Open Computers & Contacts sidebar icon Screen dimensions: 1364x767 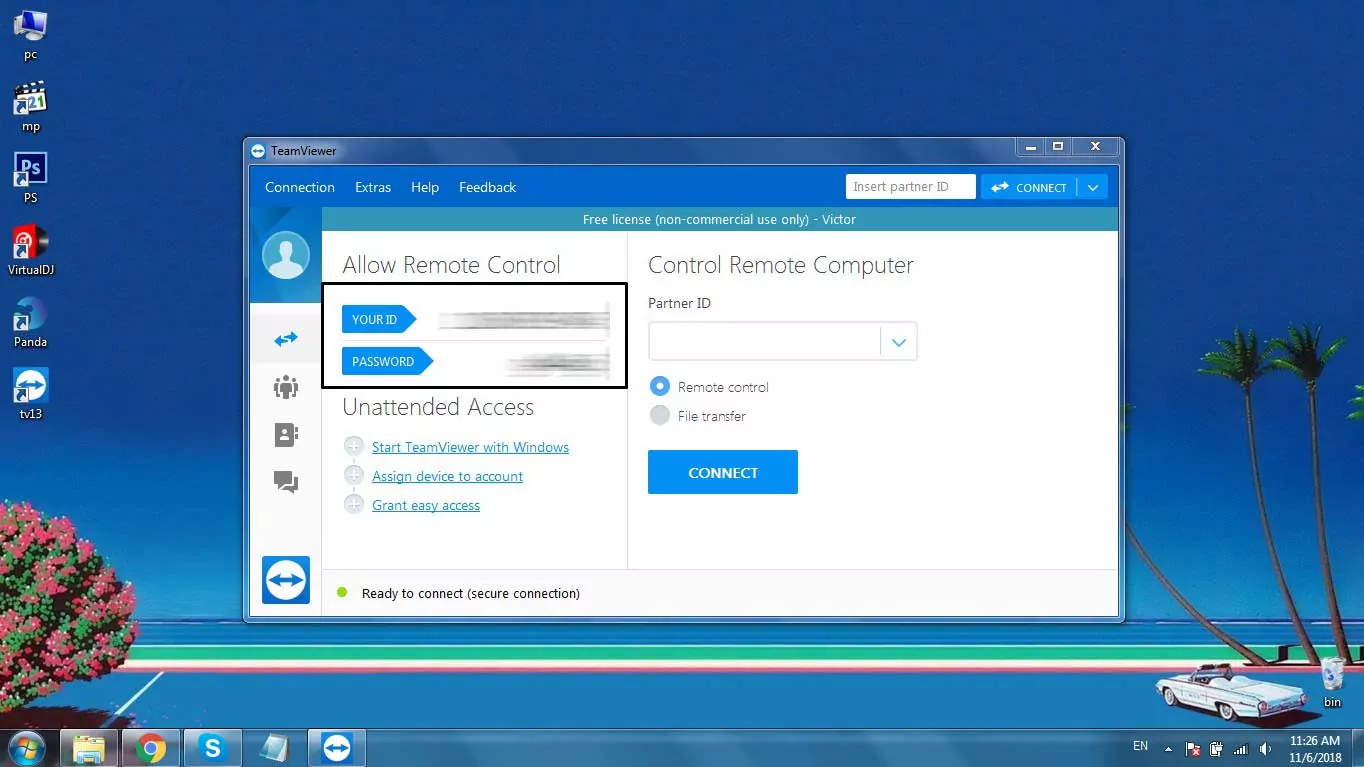[x=286, y=435]
